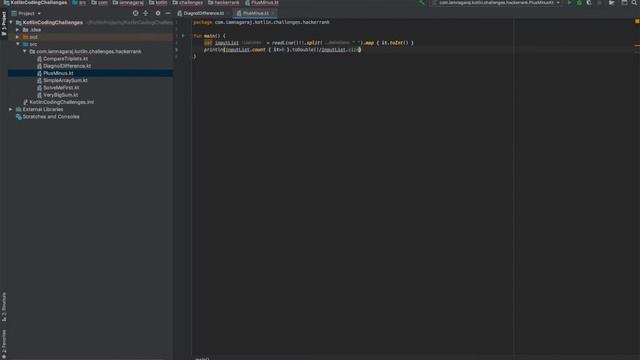Click the green run gutter icon beside main
This screenshot has height=360, width=640.
point(183,36)
